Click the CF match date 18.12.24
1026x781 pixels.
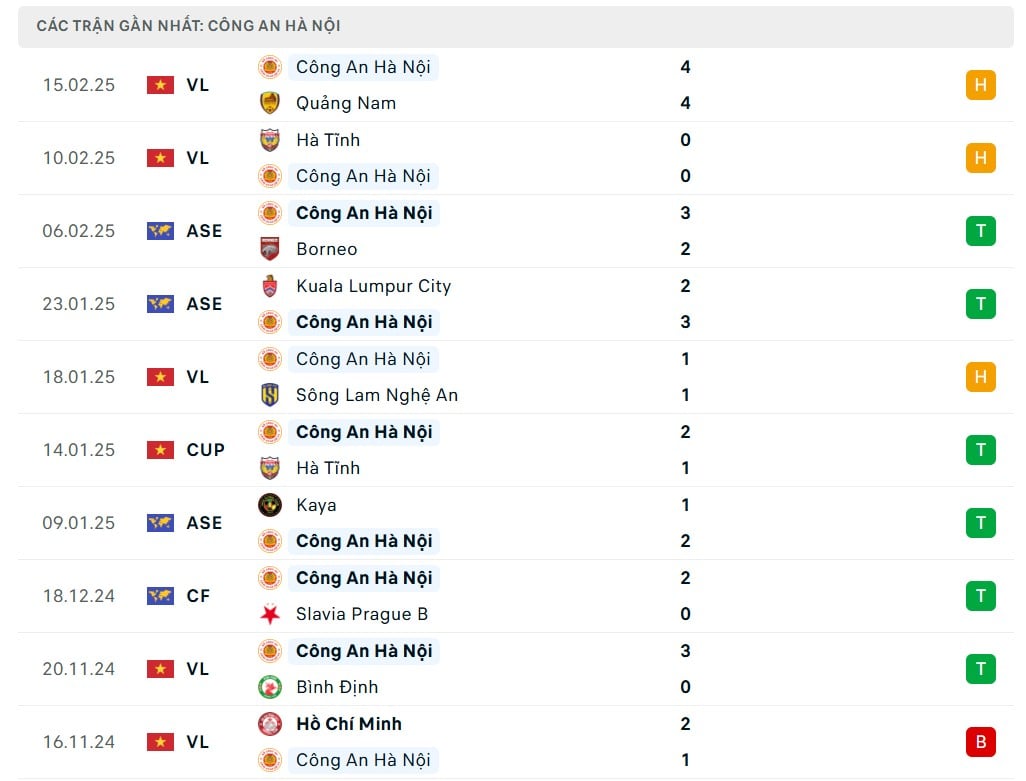point(79,596)
